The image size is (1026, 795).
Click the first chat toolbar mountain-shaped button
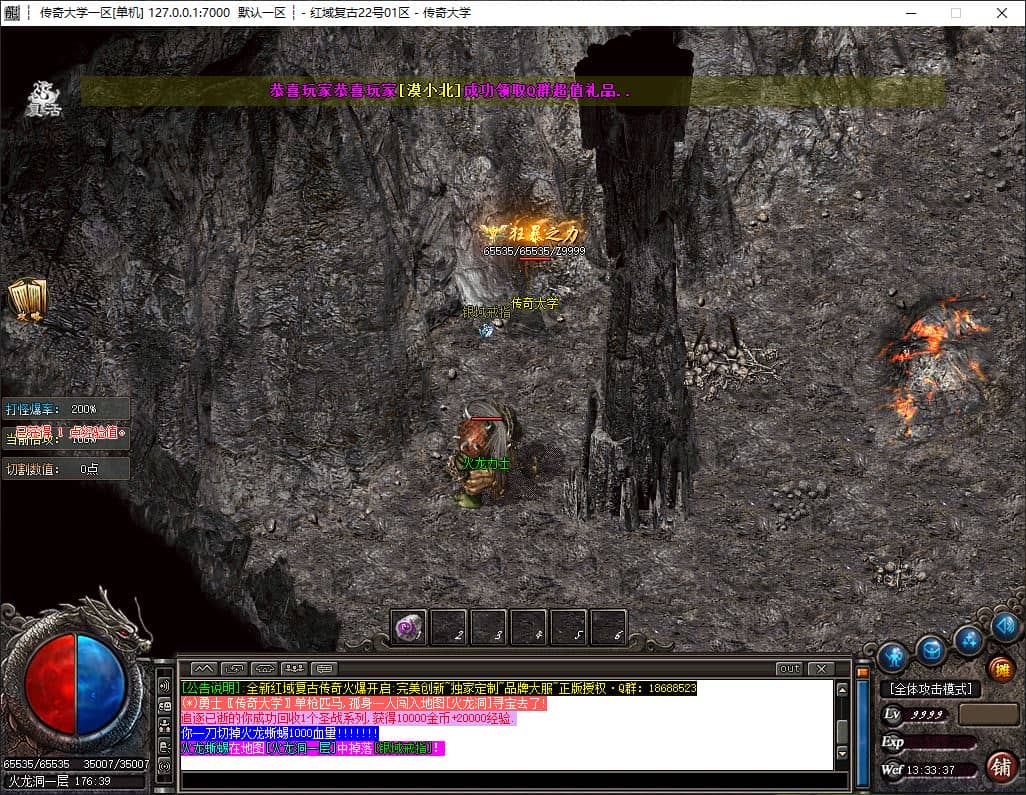click(x=203, y=668)
